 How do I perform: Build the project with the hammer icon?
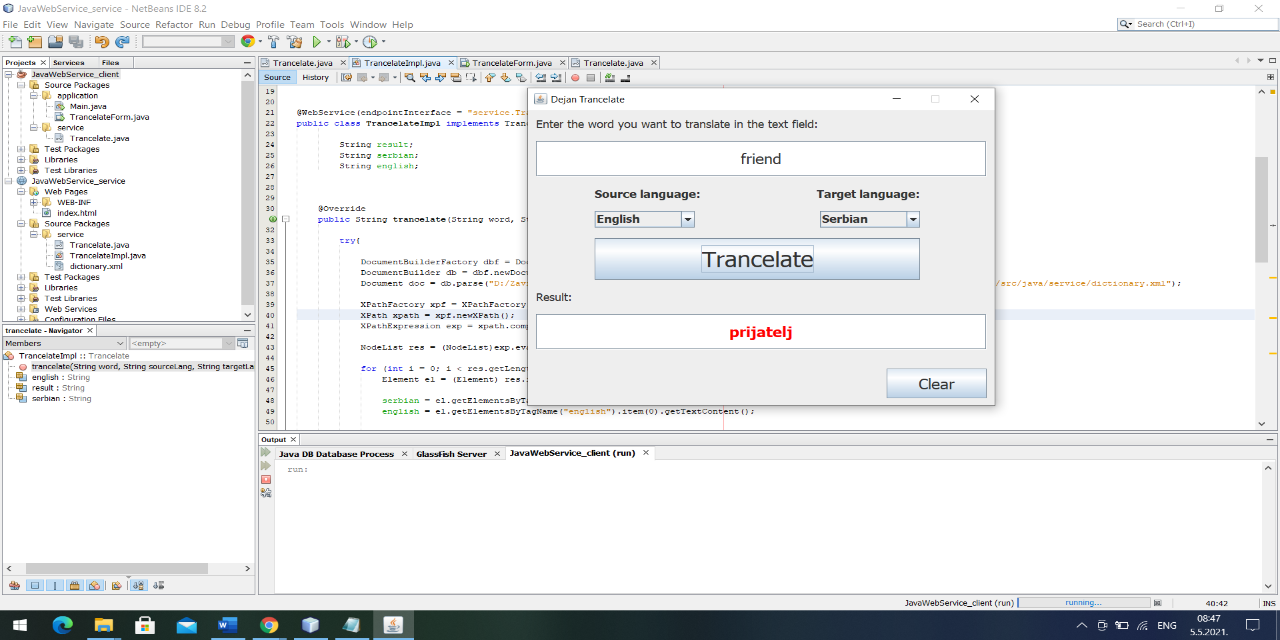click(x=275, y=42)
